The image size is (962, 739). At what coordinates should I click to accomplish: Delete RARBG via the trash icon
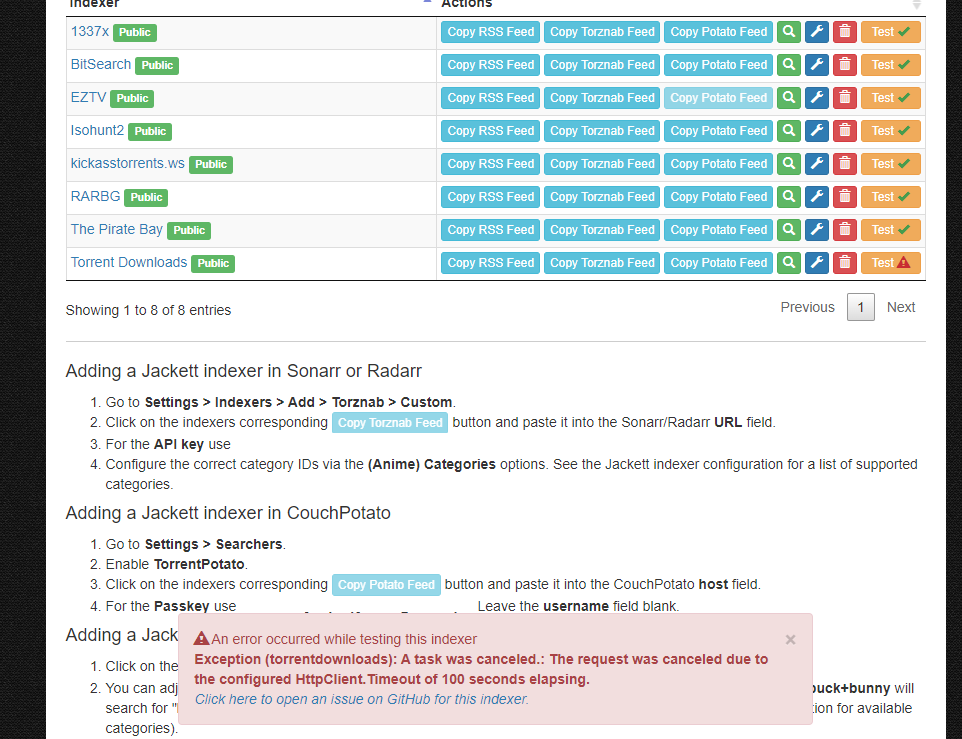click(845, 197)
